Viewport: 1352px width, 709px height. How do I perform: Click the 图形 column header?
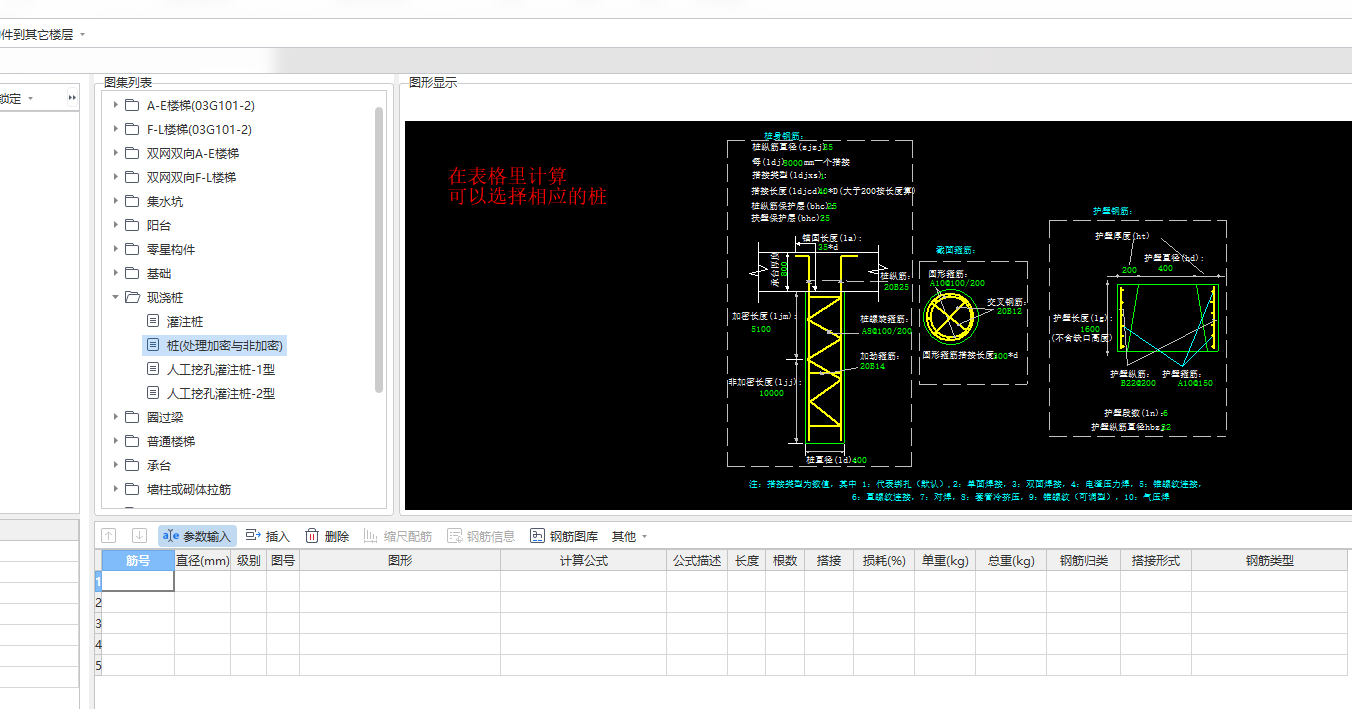coord(400,561)
